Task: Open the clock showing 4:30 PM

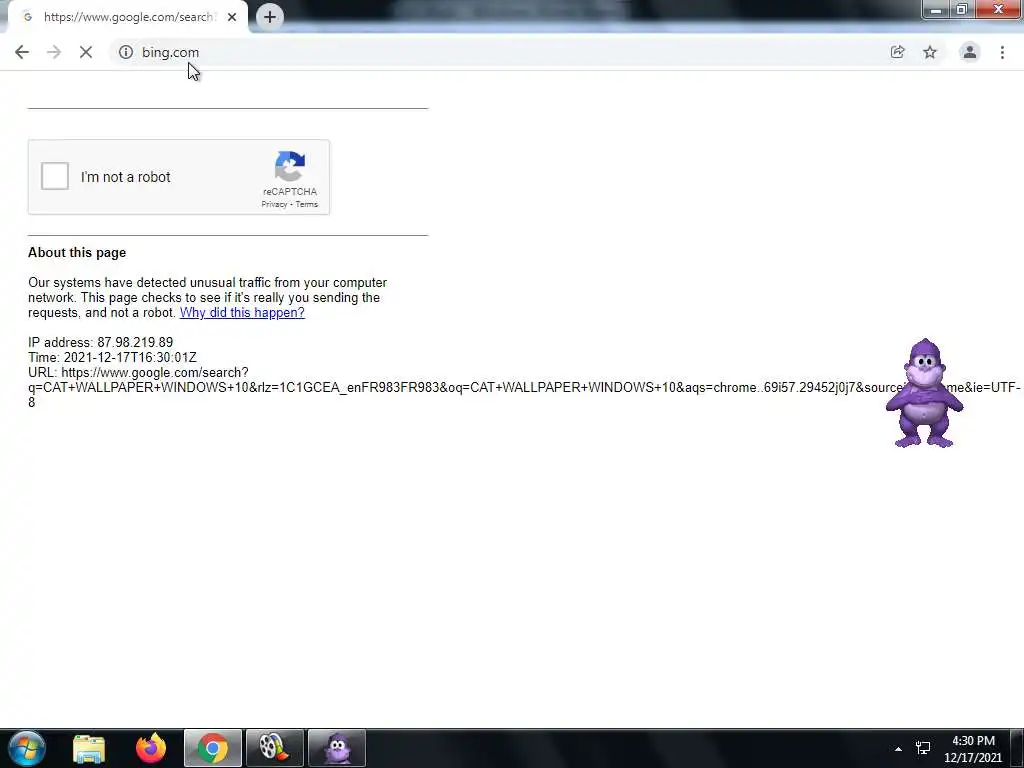Action: point(973,749)
